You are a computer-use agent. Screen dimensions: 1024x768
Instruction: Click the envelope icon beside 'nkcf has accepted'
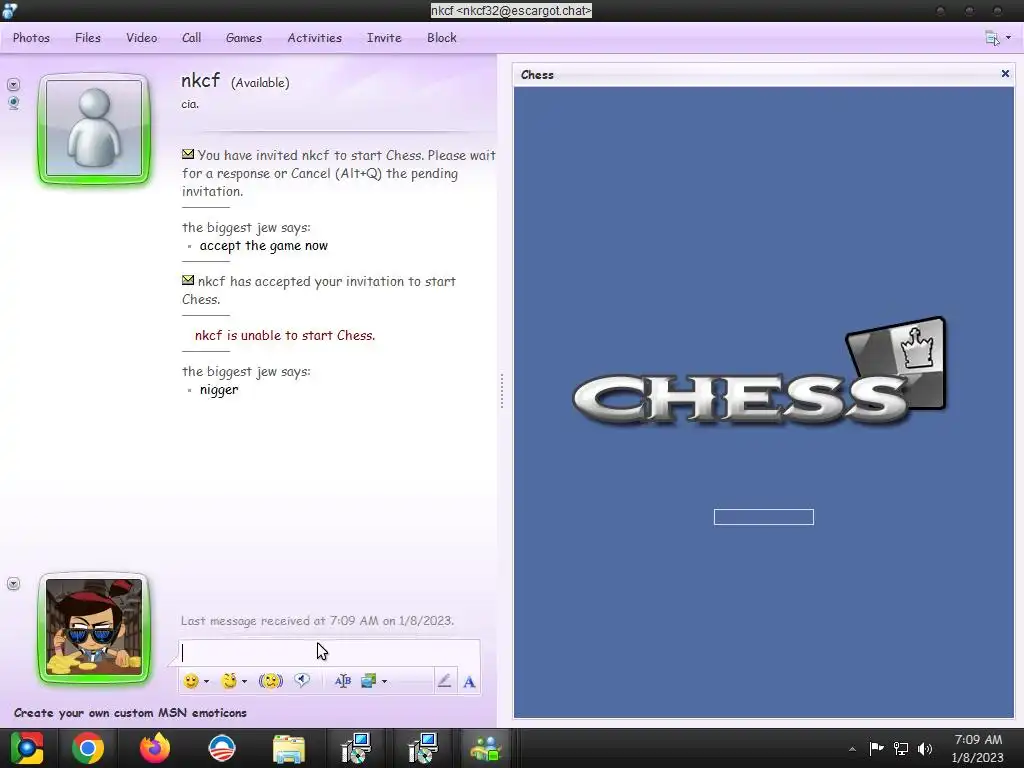point(188,280)
